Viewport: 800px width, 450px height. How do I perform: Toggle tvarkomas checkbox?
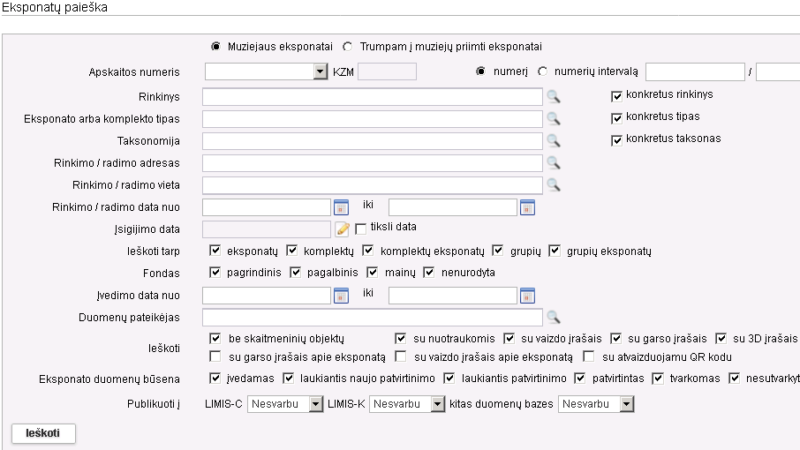[x=658, y=378]
